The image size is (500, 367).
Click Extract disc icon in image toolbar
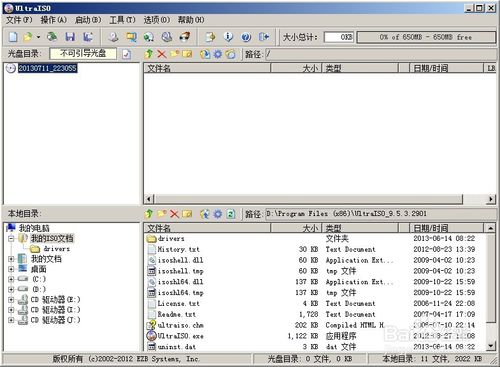coord(205,54)
